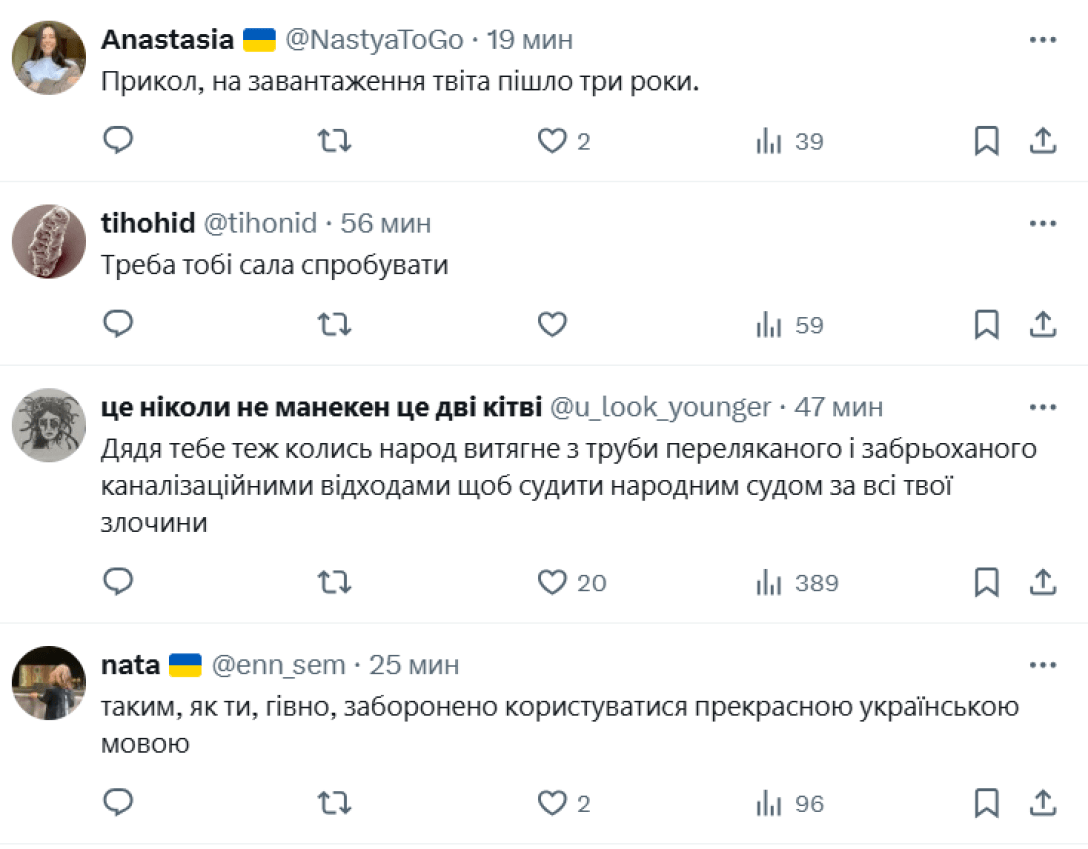The width and height of the screenshot is (1088, 849).
Task: Like Anastasia's tweet with 2 likes
Action: [x=553, y=141]
